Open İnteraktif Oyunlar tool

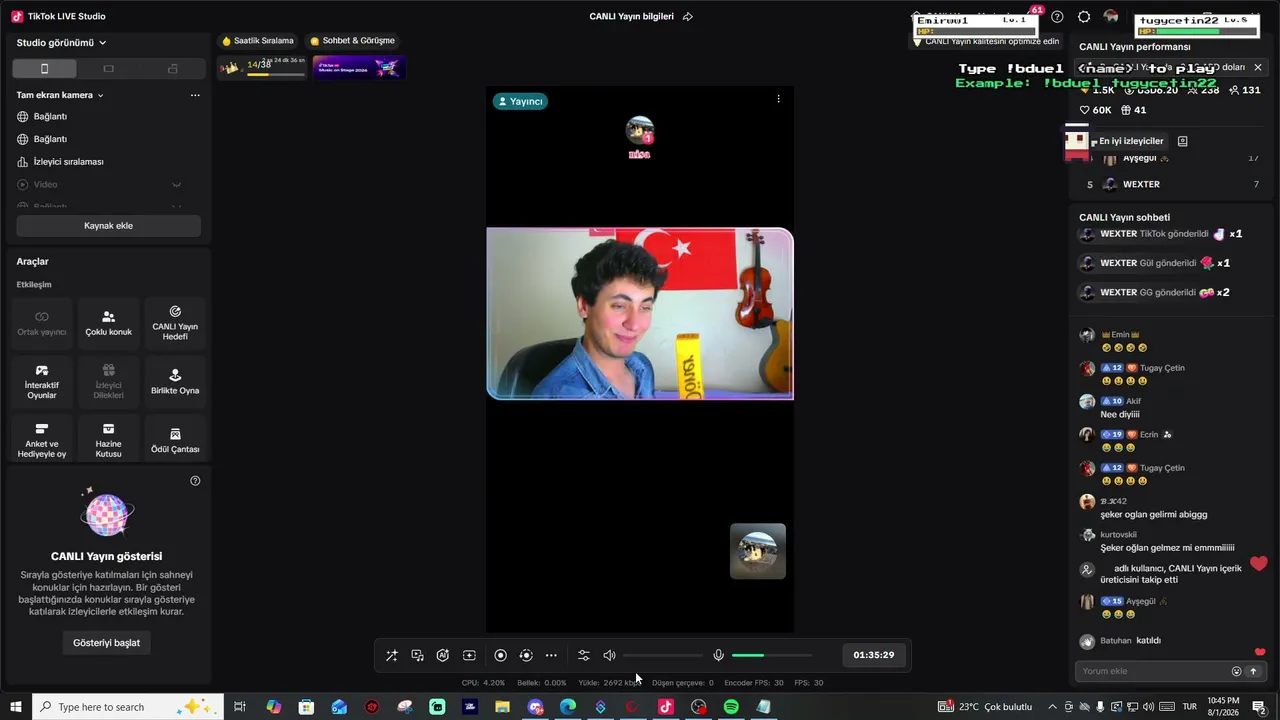point(42,382)
